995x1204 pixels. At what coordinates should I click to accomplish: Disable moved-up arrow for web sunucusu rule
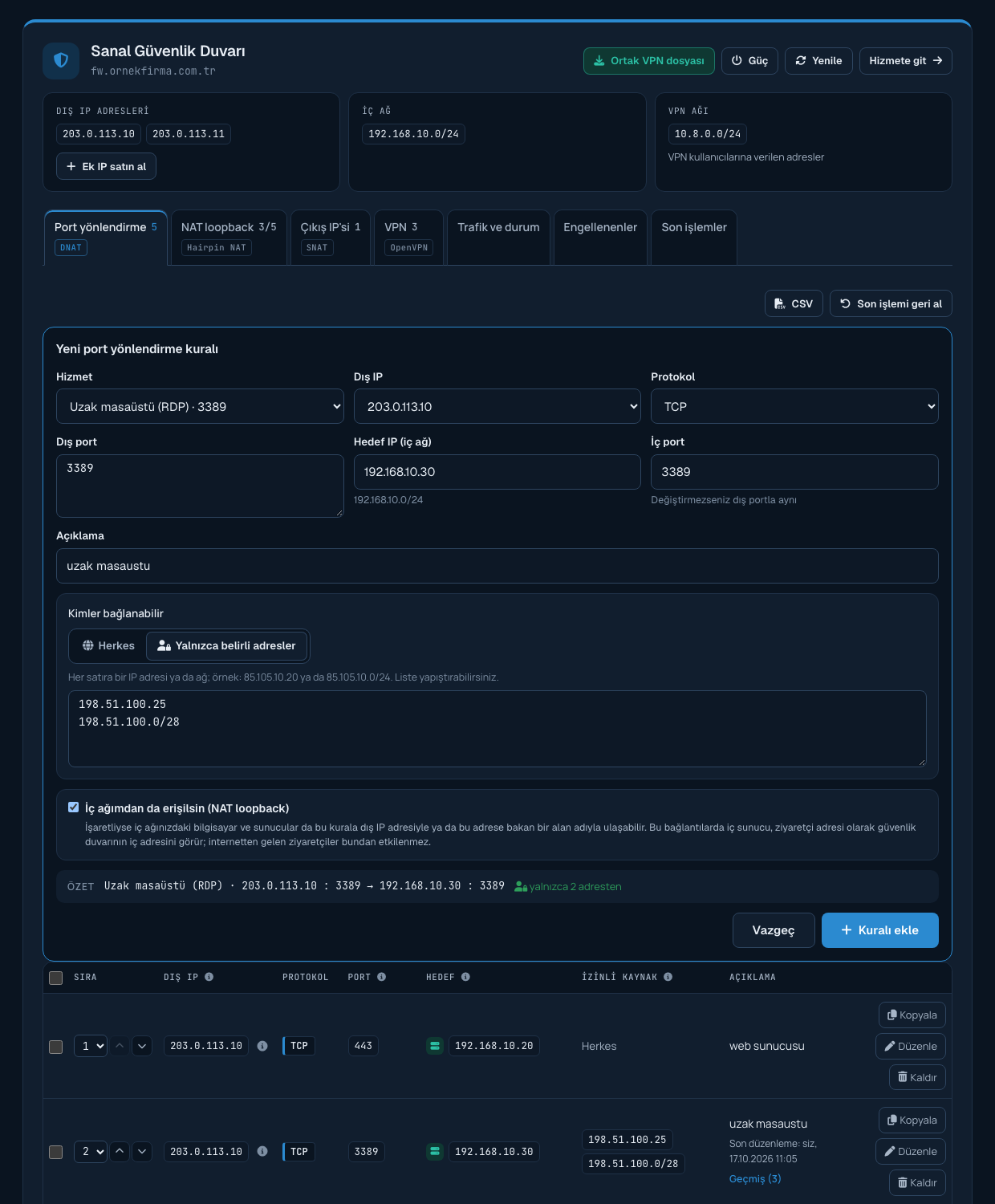click(120, 1046)
